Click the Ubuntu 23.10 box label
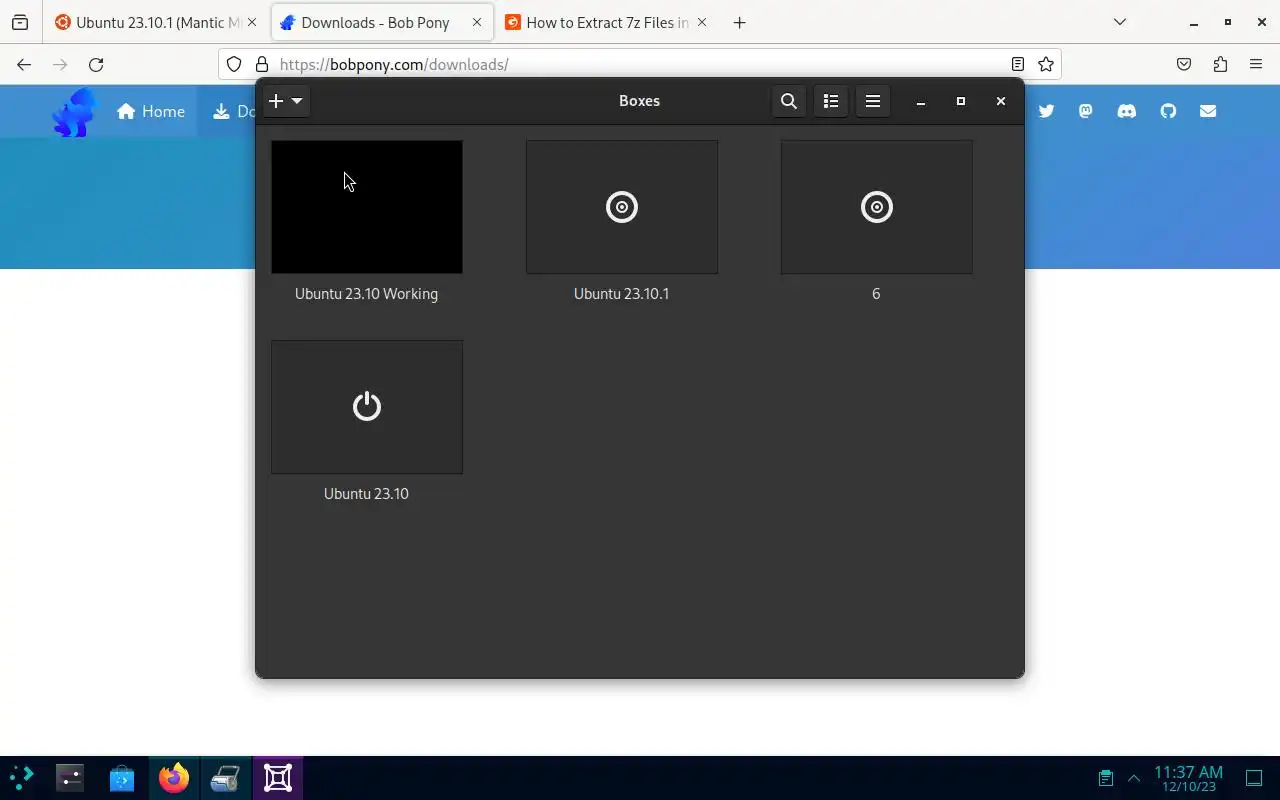 [367, 494]
